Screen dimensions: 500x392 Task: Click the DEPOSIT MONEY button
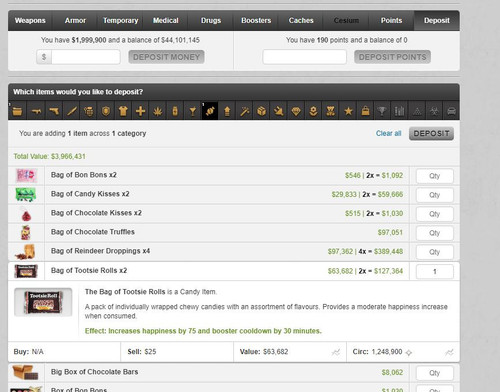coord(166,57)
